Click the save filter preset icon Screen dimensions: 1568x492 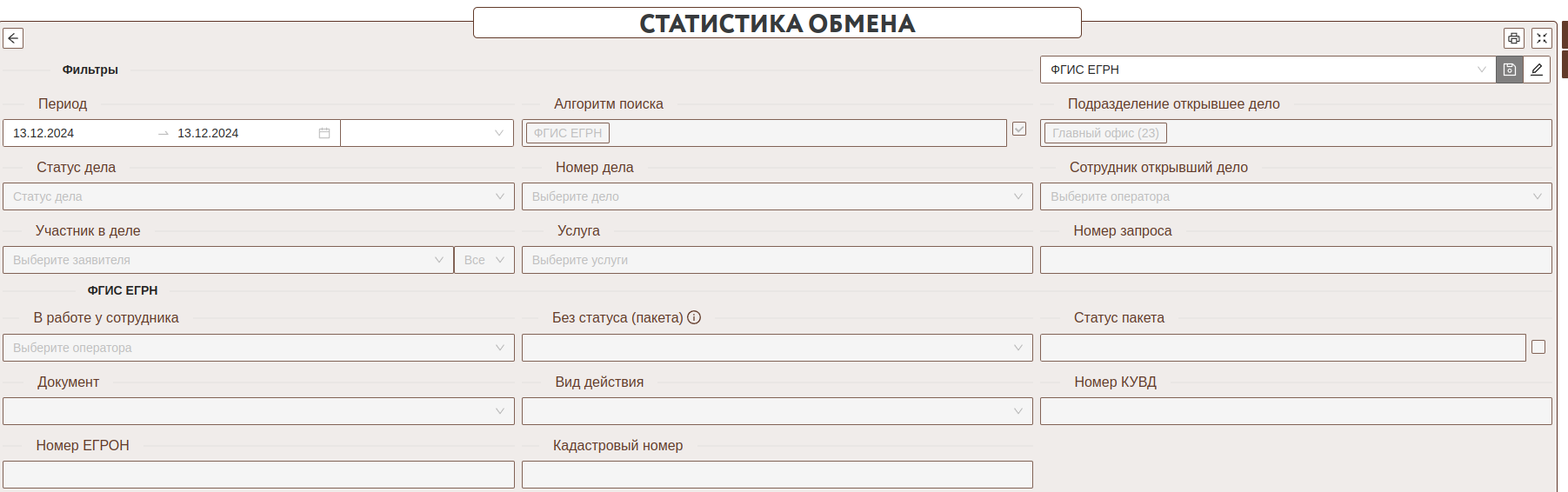(1510, 70)
